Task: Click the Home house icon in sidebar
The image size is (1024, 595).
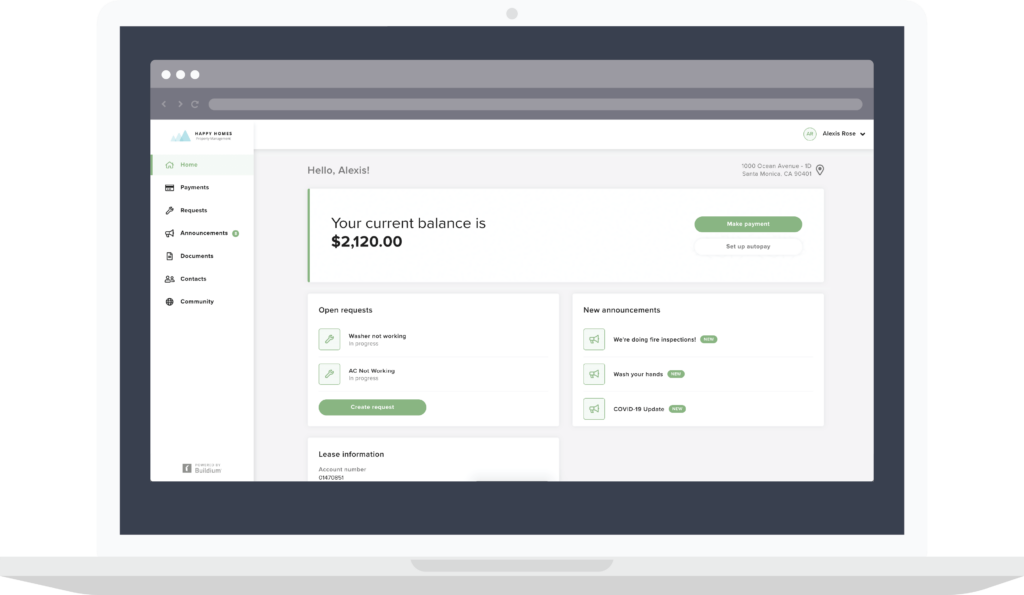Action: tap(170, 165)
